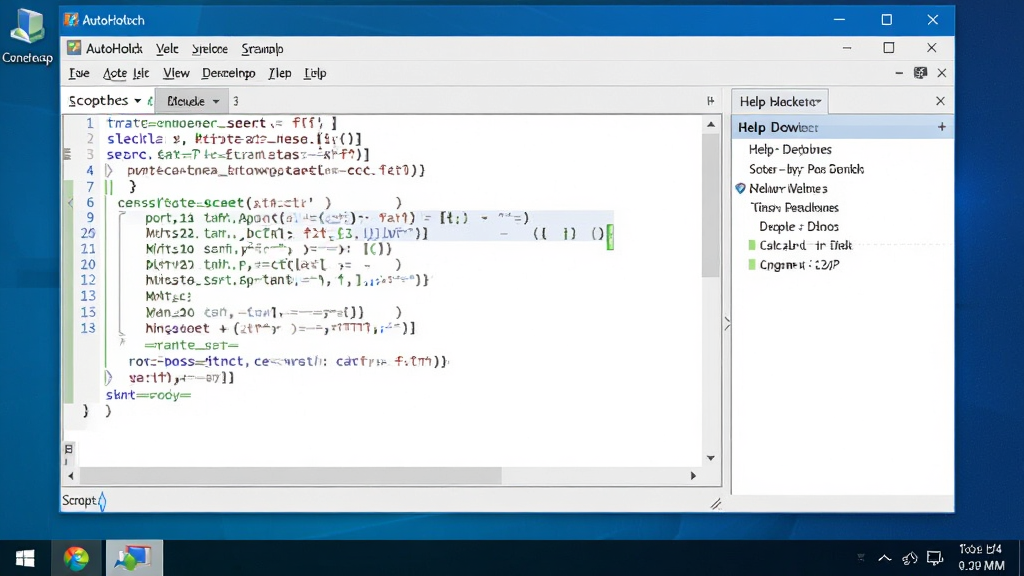Click the shield icon beside Nelour Welmes

[x=741, y=189]
